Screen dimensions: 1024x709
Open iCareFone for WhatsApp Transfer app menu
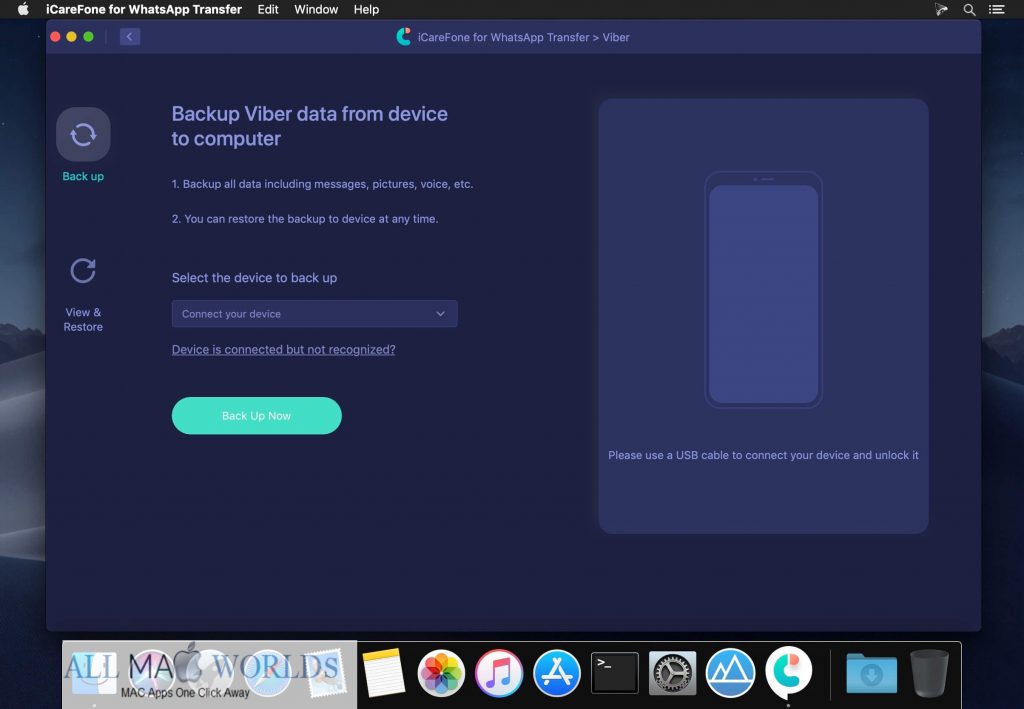coord(144,9)
